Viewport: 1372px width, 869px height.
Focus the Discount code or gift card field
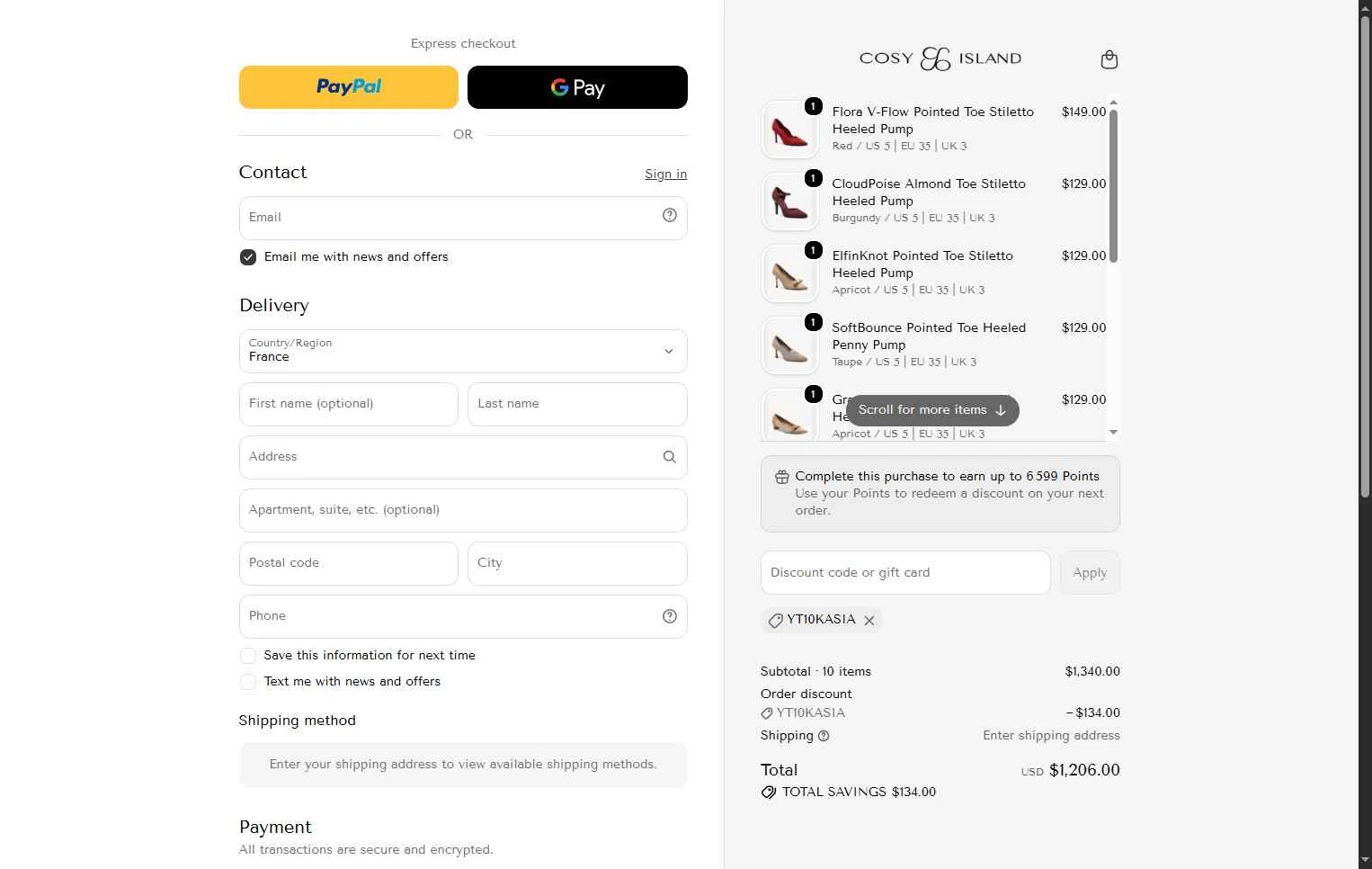[x=905, y=572]
